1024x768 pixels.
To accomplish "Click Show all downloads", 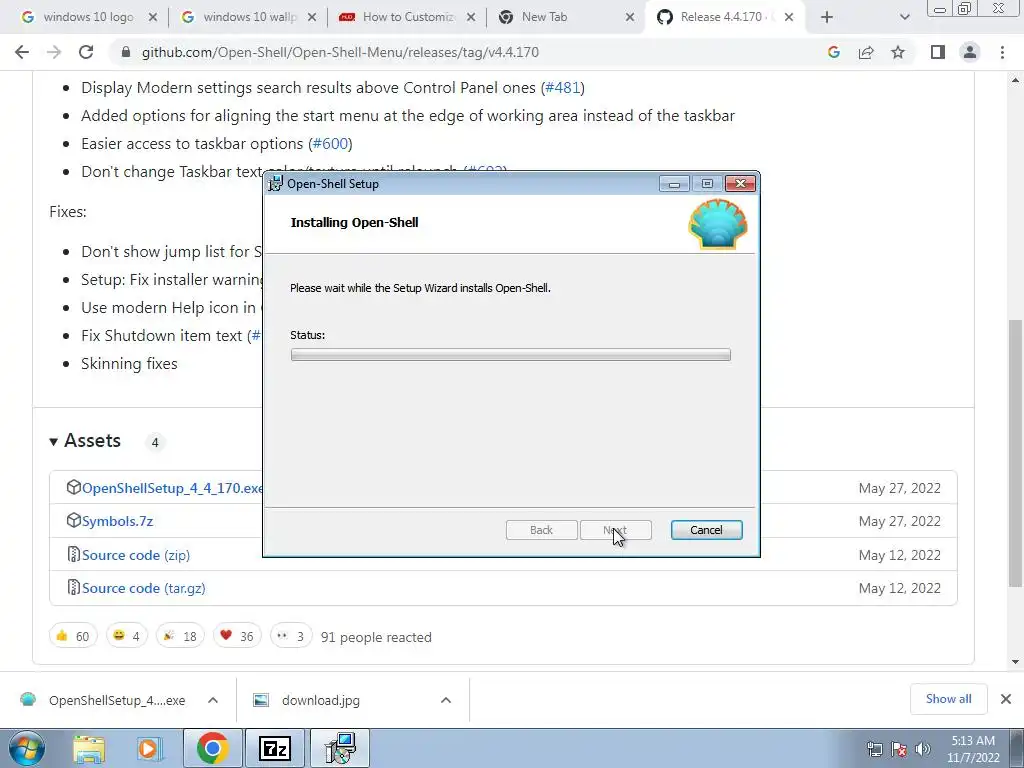I will 948,699.
